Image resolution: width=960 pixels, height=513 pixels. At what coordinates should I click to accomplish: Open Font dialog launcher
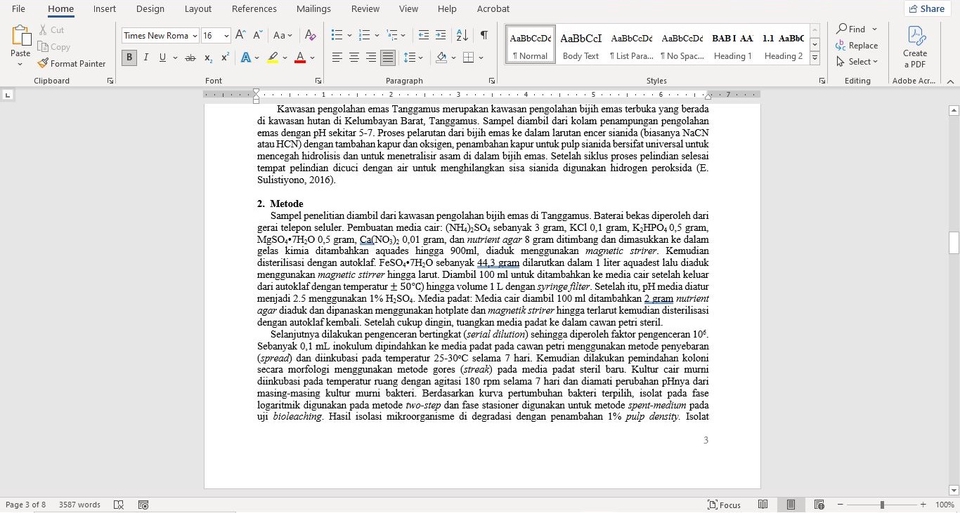pyautogui.click(x=318, y=81)
